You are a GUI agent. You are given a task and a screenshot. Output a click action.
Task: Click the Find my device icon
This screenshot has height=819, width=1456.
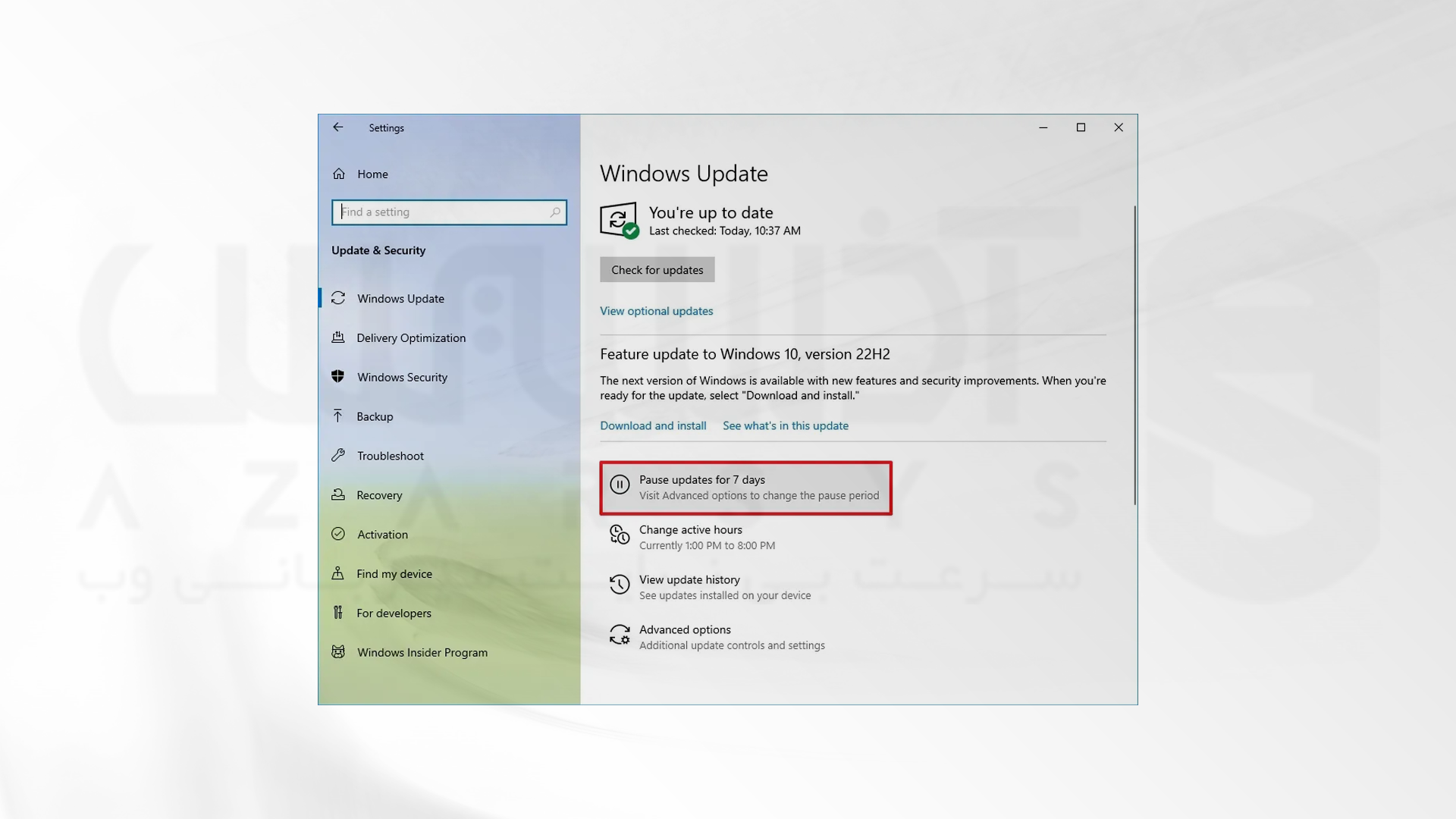pyautogui.click(x=338, y=573)
